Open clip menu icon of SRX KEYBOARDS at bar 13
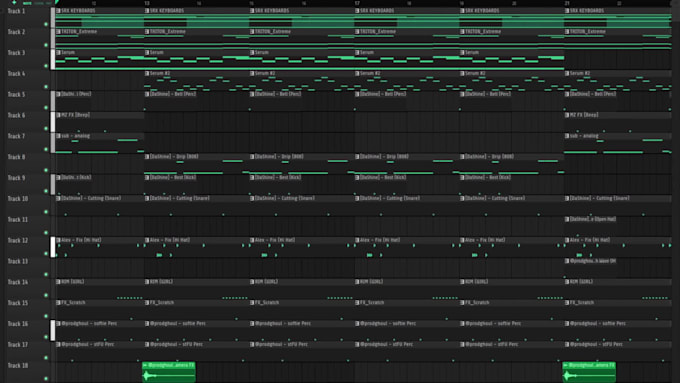 click(x=147, y=10)
